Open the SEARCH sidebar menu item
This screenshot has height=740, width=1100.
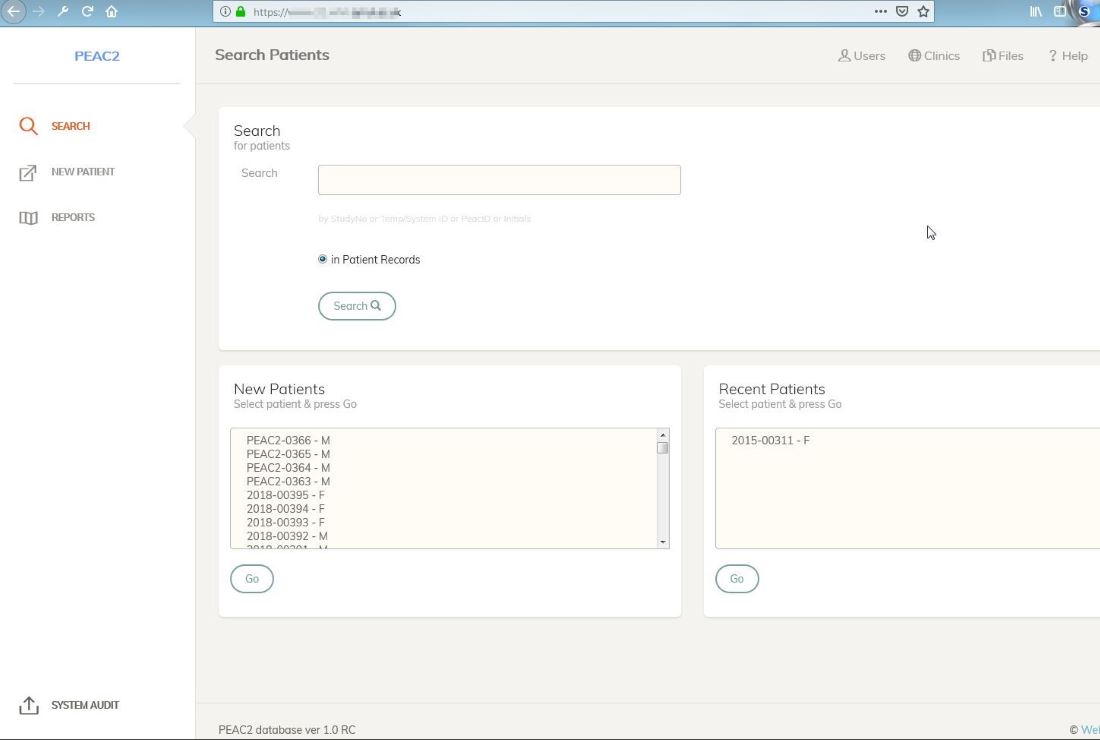point(70,126)
